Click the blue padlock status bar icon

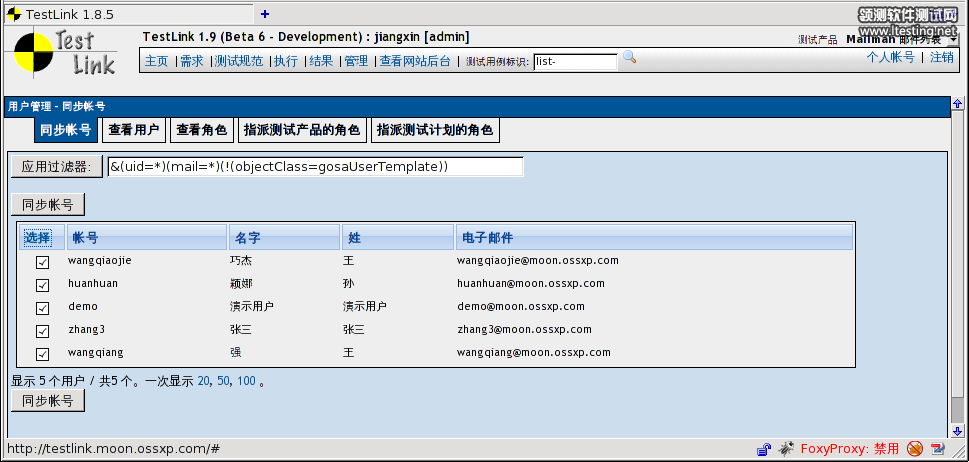[x=764, y=448]
